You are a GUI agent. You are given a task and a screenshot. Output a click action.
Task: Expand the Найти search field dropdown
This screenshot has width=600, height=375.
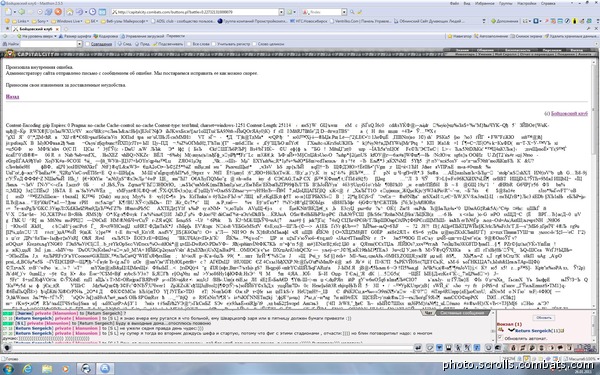click(x=80, y=44)
